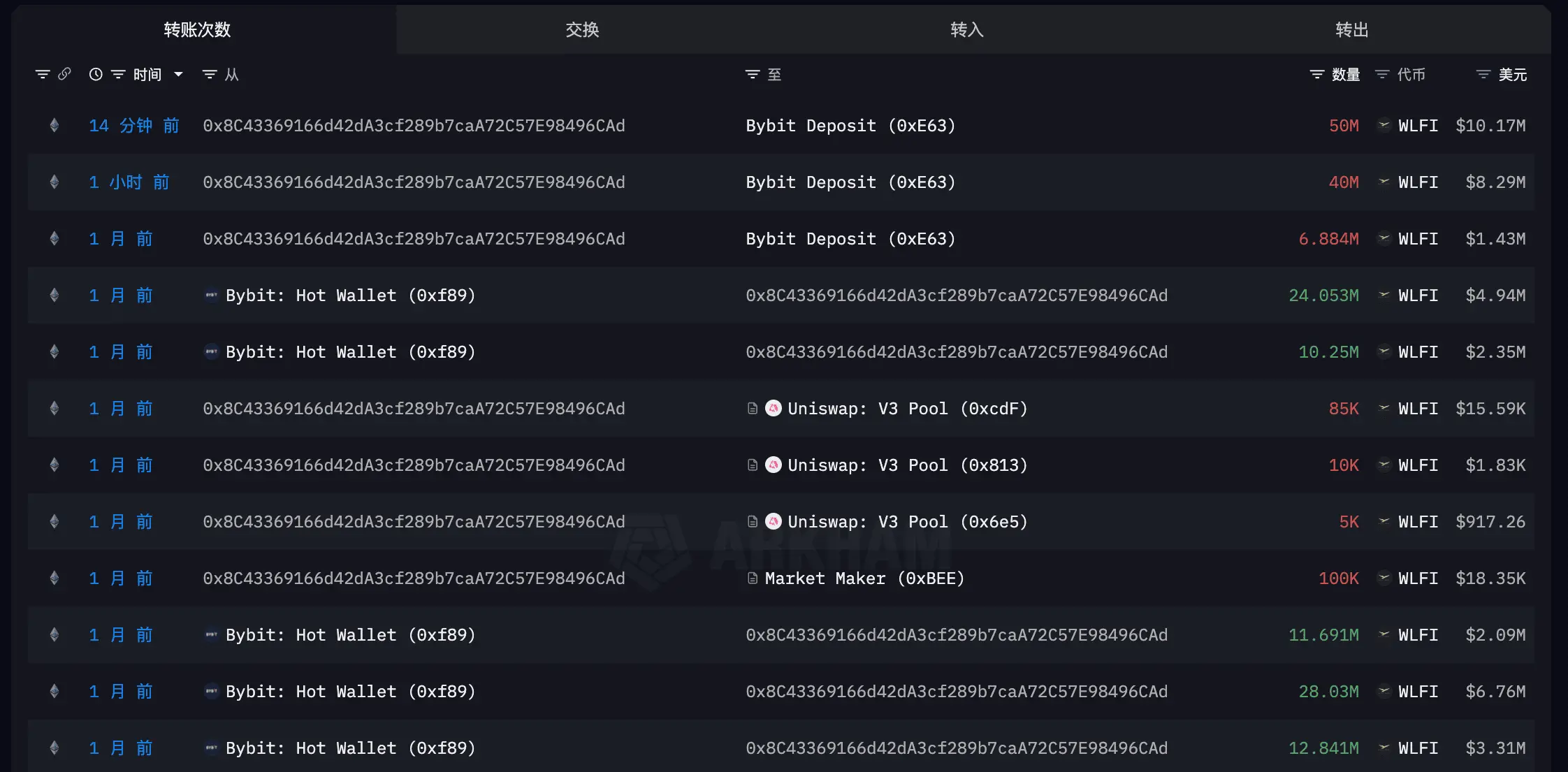Open Bybit Deposit (0xE63) on 40M row

(x=850, y=182)
